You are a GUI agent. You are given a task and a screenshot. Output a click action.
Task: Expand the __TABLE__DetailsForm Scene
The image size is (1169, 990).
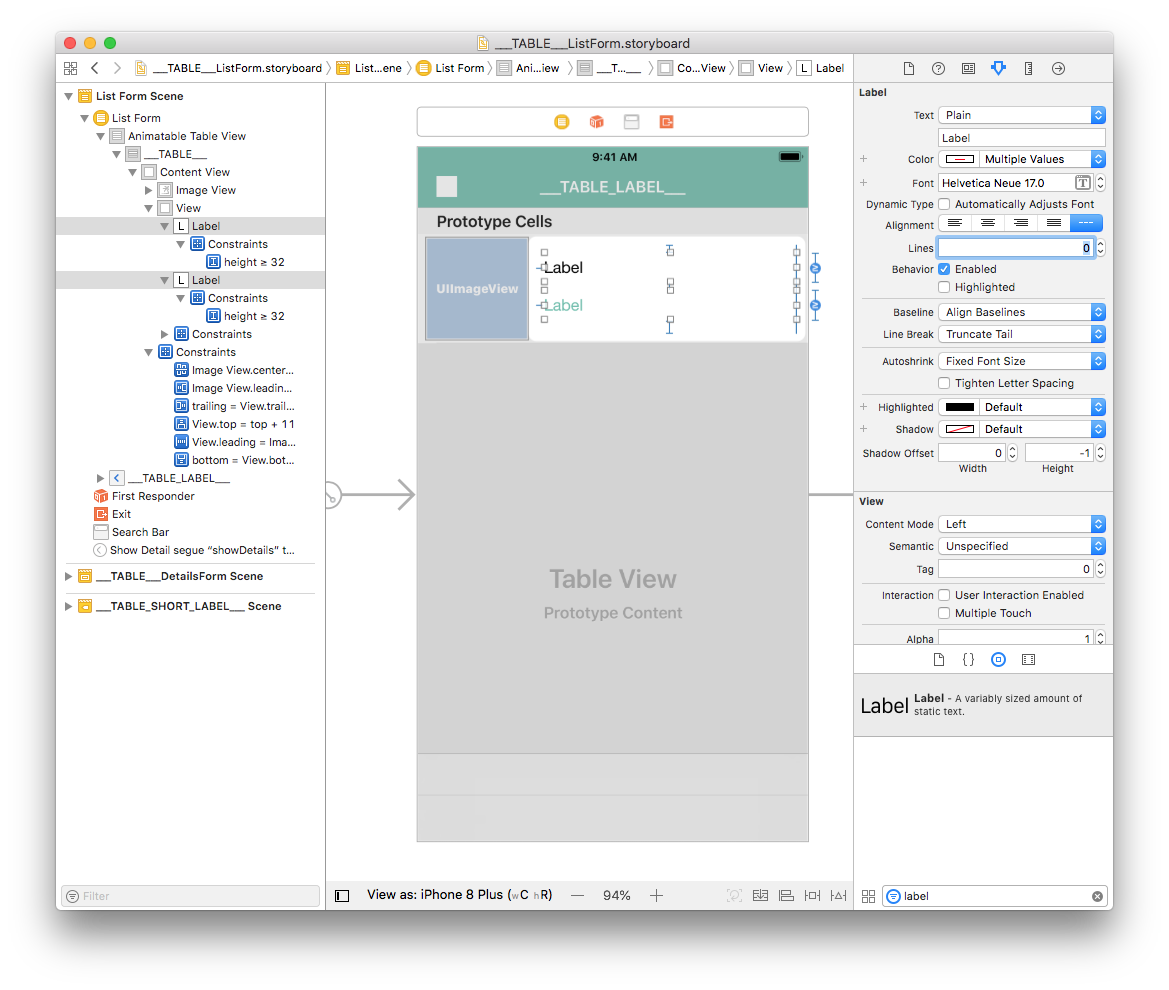[69, 576]
